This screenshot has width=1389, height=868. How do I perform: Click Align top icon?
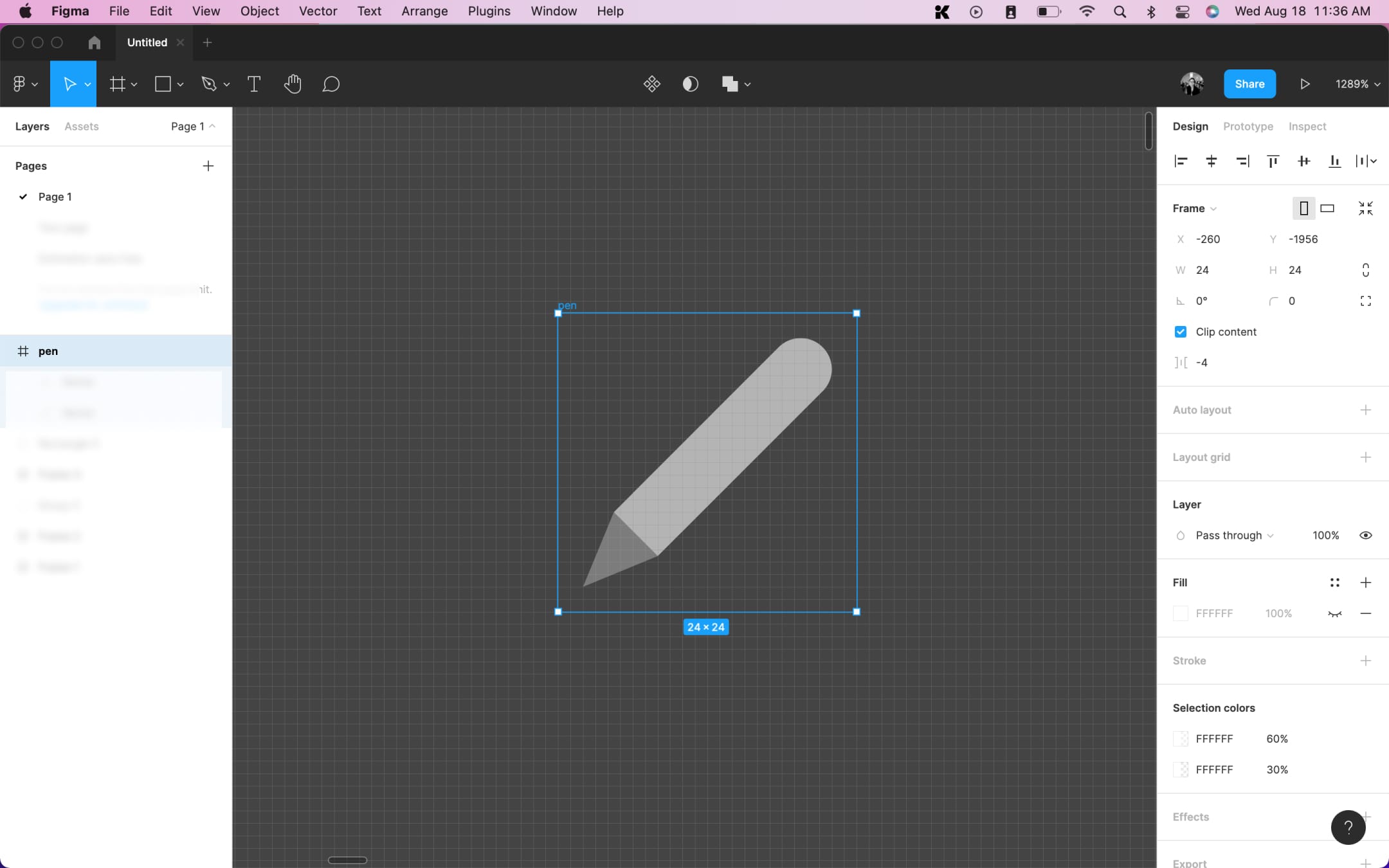(x=1273, y=161)
